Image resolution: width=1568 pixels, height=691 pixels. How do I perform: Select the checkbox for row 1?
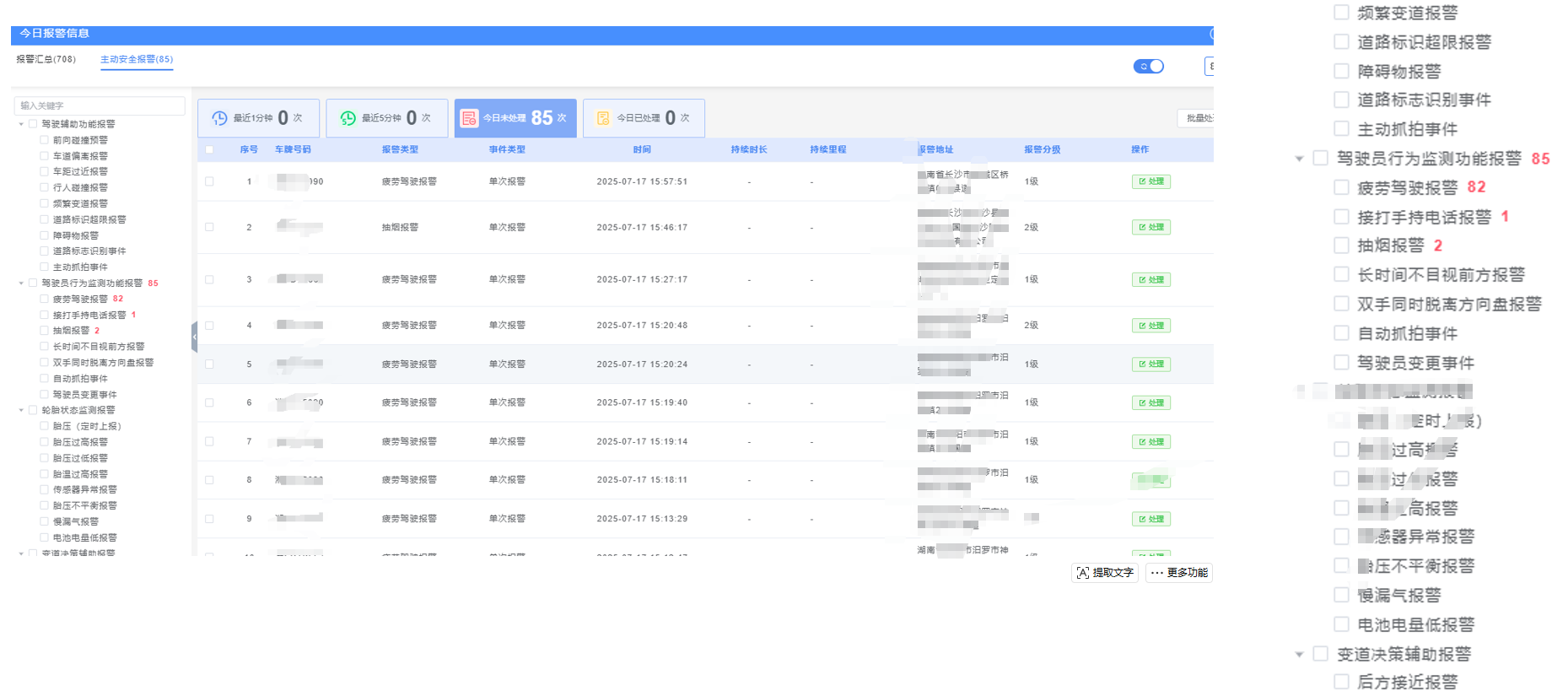(209, 181)
